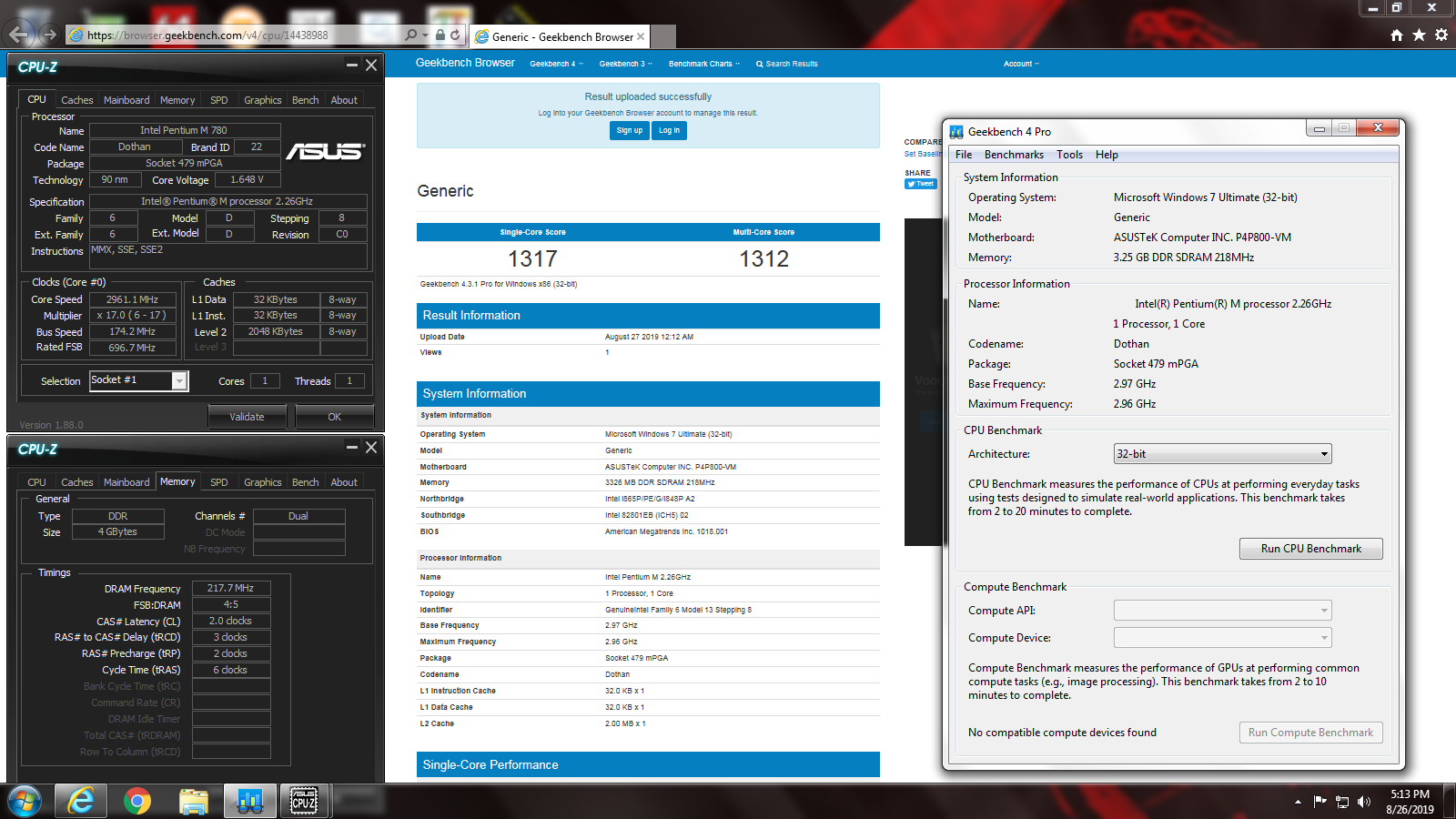
Task: Switch to Geekbench app on taskbar
Action: 249,801
